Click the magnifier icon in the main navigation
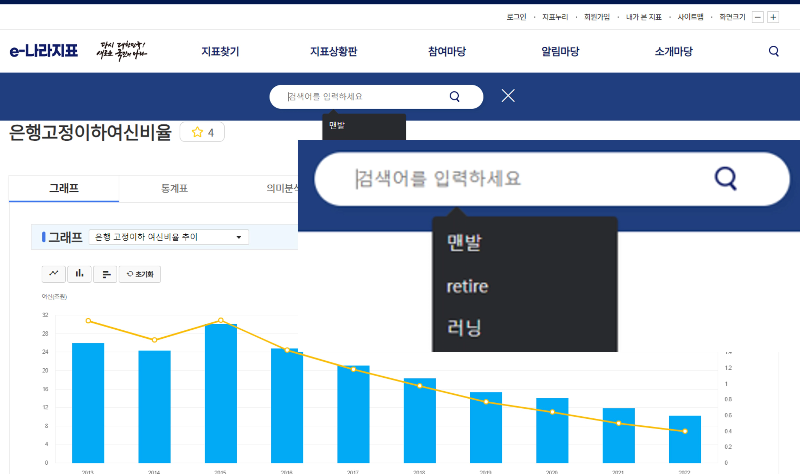The image size is (800, 474). point(774,51)
